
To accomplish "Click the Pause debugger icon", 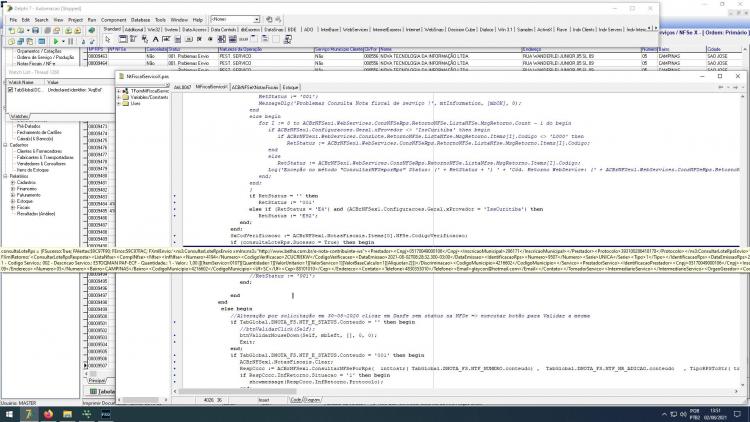I will point(71,42).
